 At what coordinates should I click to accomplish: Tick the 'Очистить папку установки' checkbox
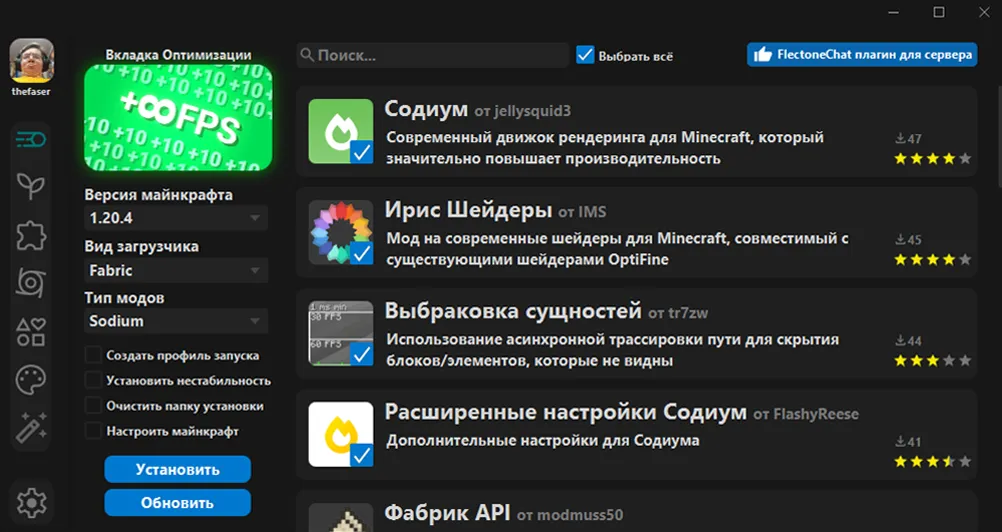click(94, 406)
